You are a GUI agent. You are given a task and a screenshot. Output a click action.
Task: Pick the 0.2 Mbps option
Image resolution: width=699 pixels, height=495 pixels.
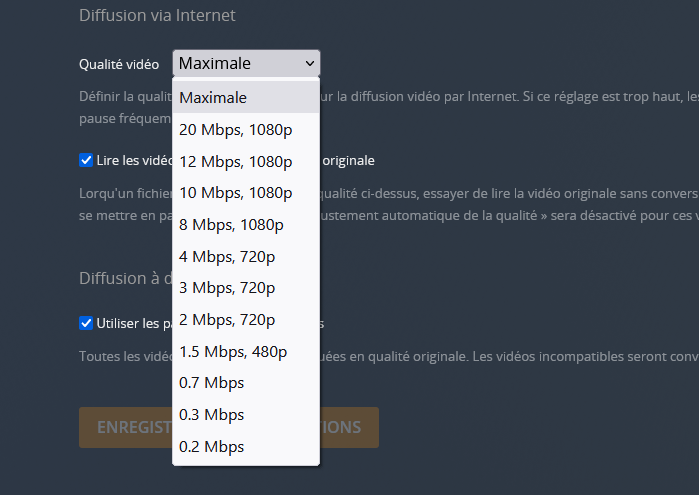(246, 446)
